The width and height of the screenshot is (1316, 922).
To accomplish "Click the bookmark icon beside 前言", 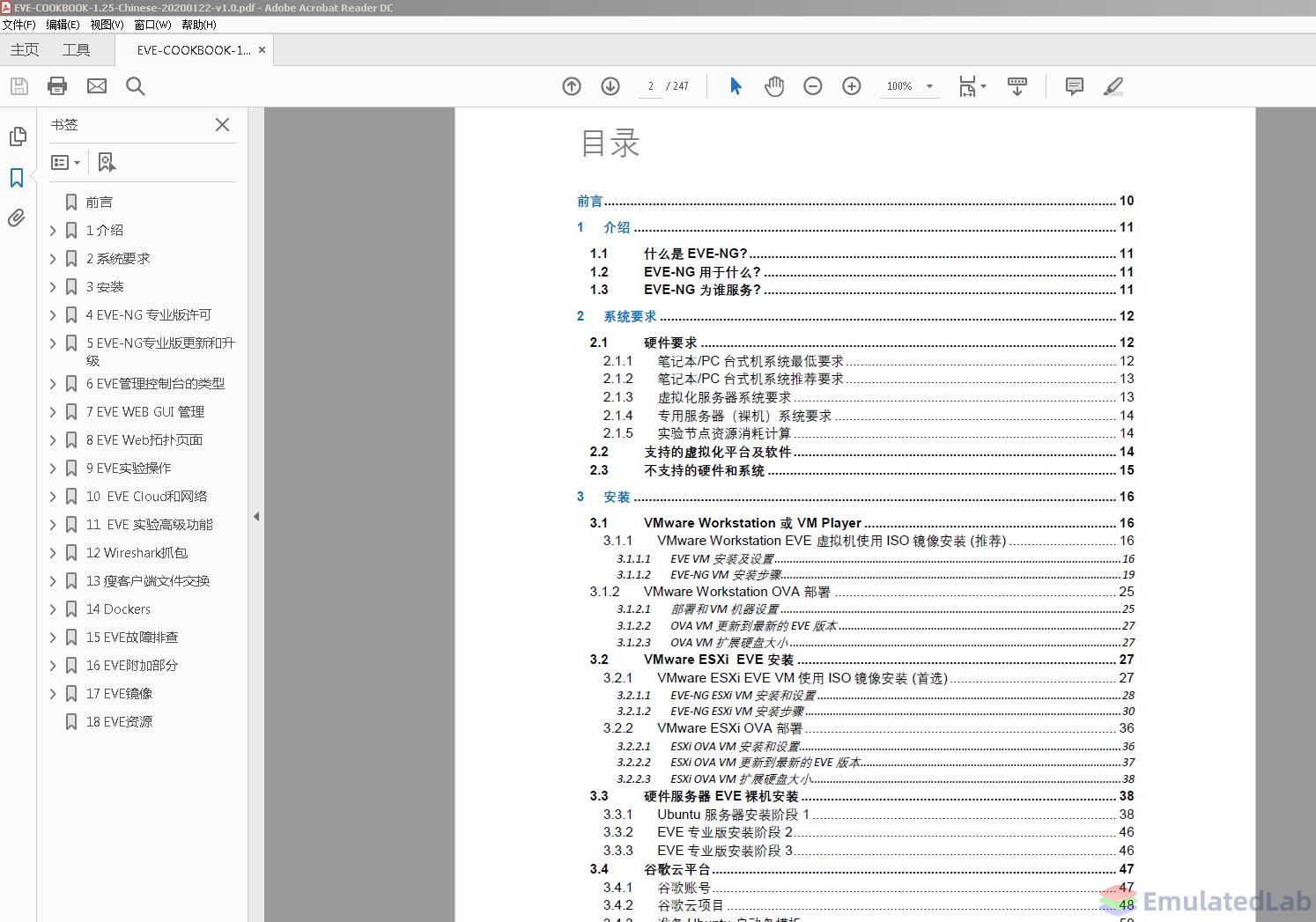I will (71, 203).
